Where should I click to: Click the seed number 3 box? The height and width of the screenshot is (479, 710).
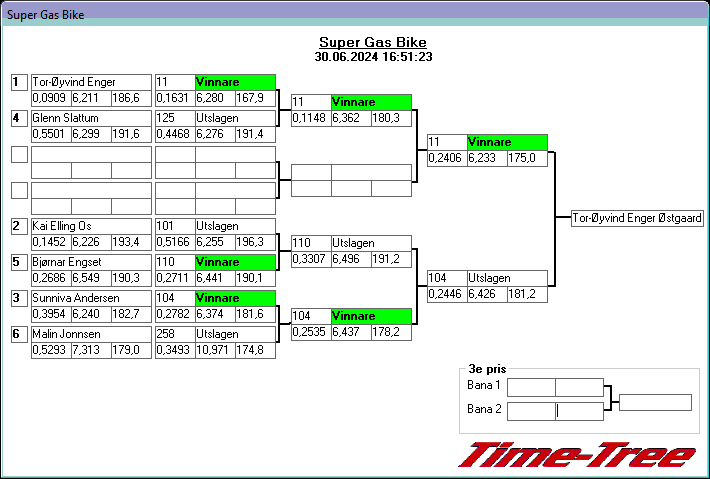click(19, 298)
